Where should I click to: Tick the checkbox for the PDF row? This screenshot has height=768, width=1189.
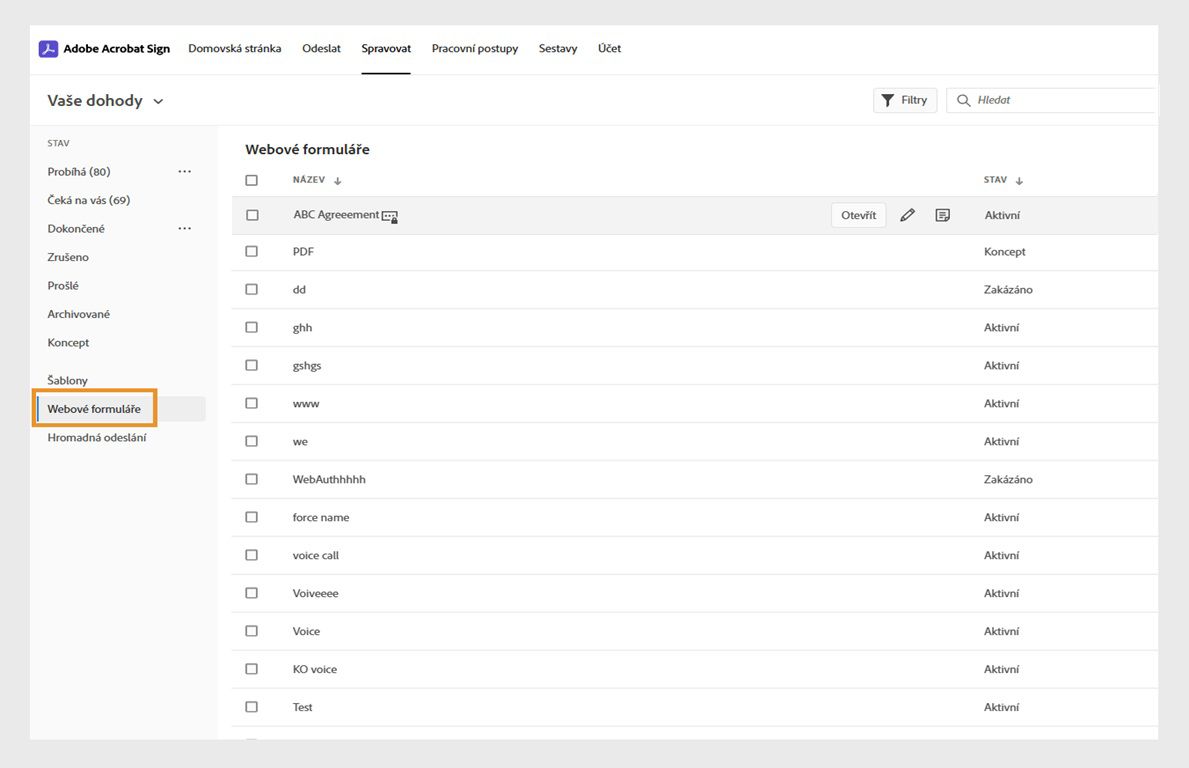point(252,252)
